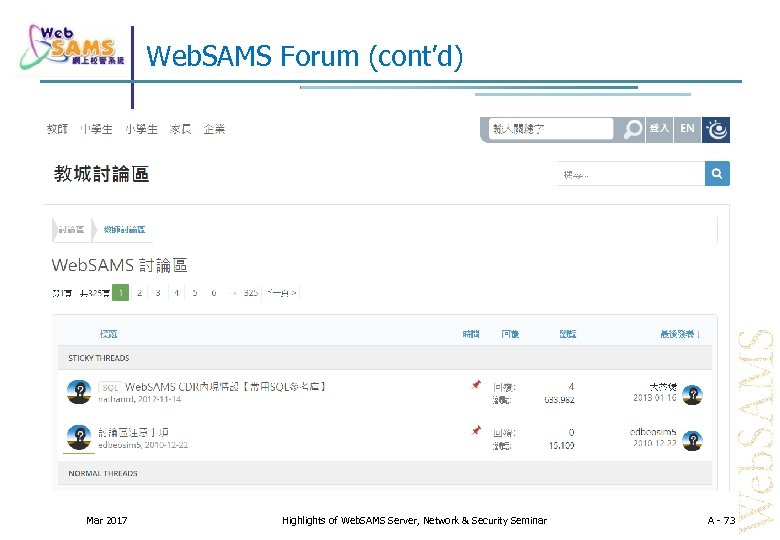The width and height of the screenshot is (780, 540).
Task: Click the forum search text box
Action: (x=630, y=174)
